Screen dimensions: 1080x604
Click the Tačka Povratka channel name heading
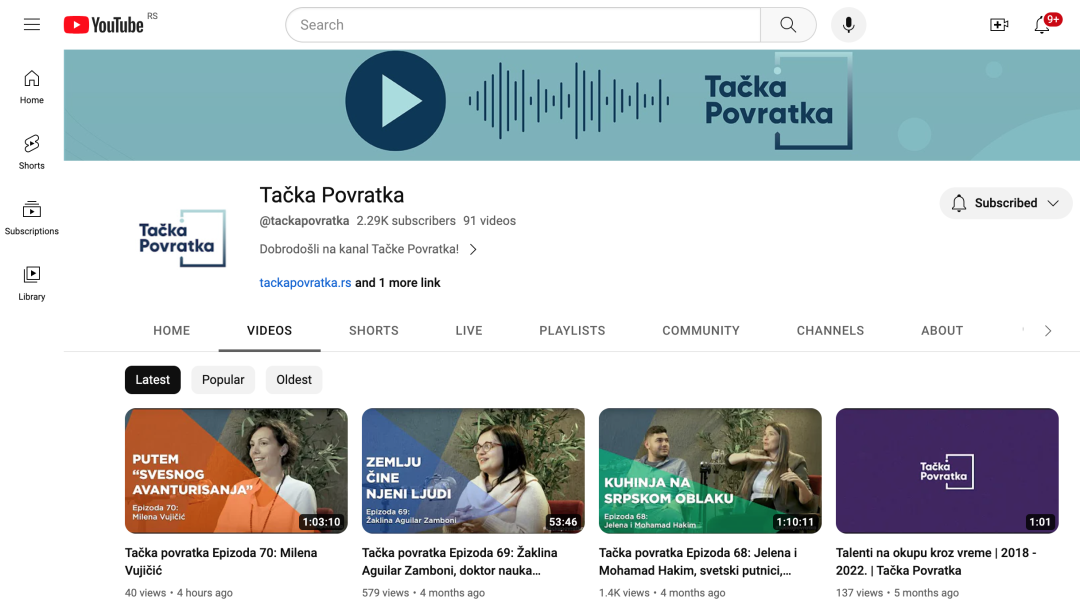click(x=331, y=196)
